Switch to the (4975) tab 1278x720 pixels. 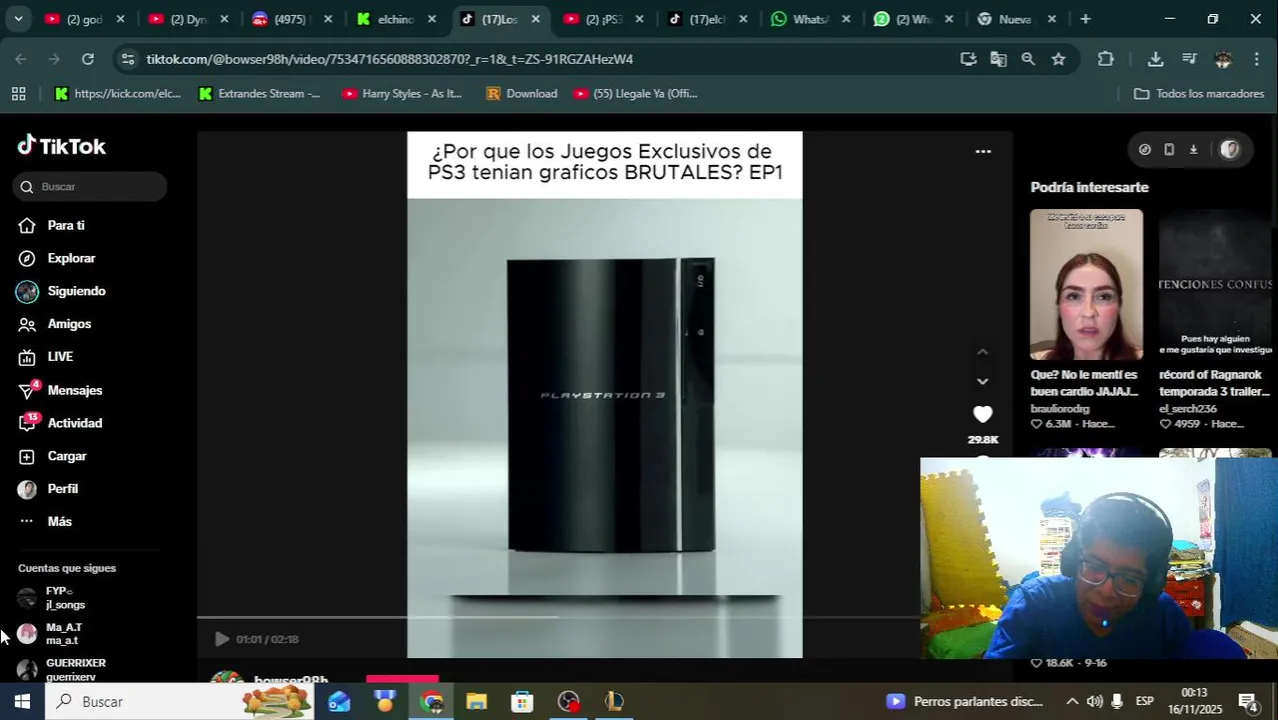coord(293,19)
